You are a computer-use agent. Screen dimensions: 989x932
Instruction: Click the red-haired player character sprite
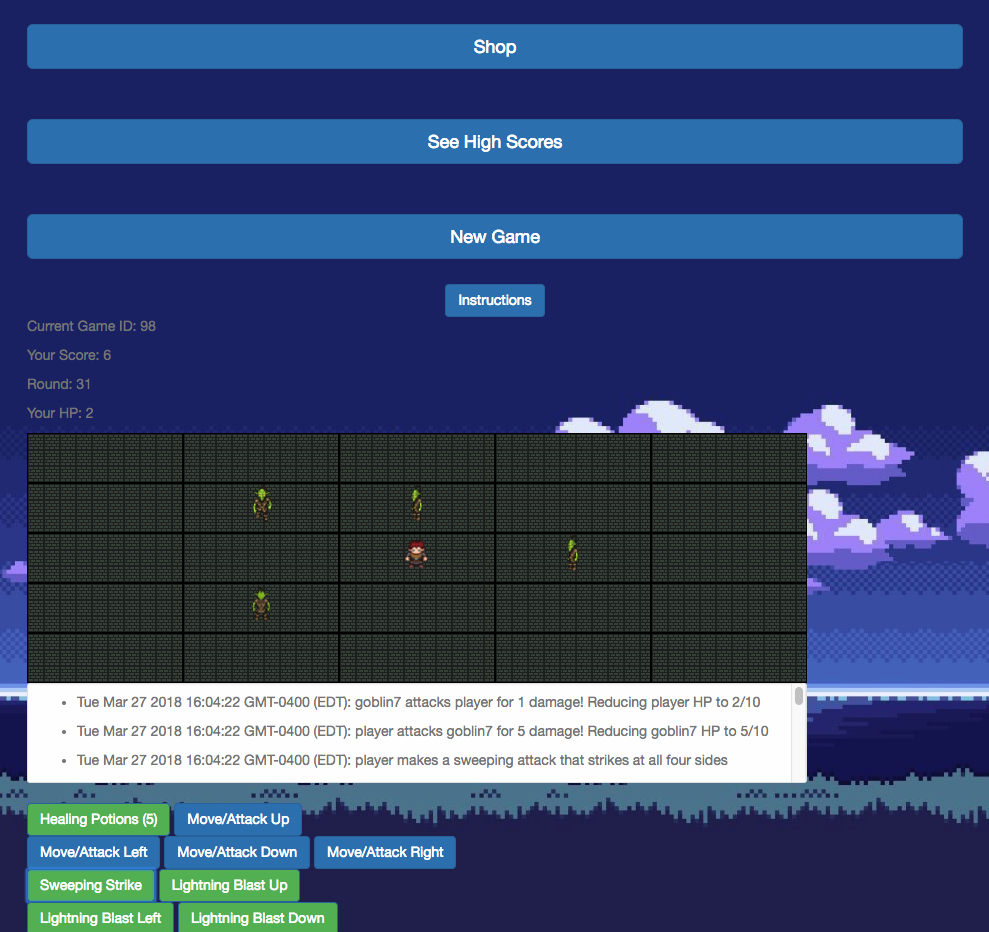click(x=416, y=555)
